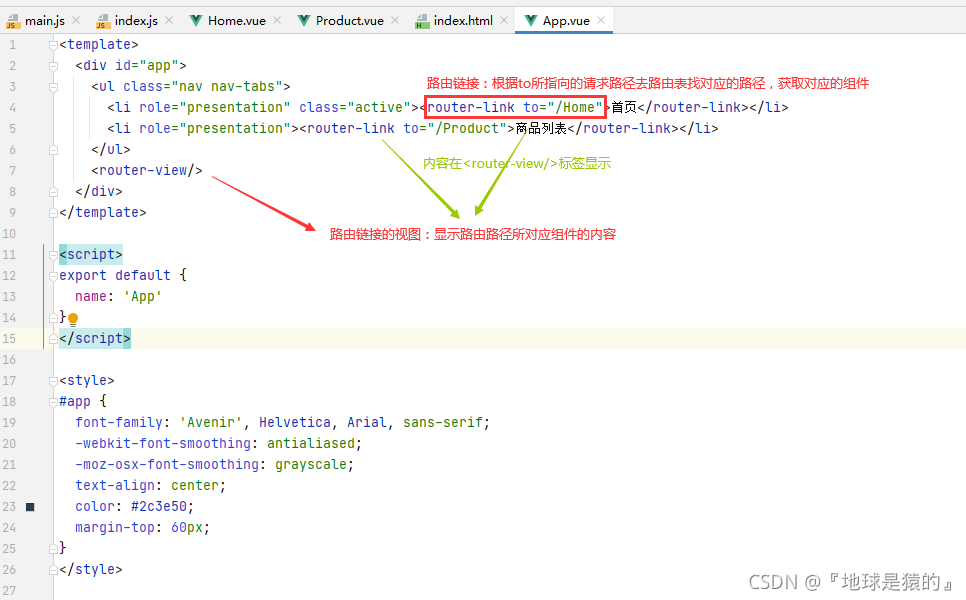Image resolution: width=966 pixels, height=600 pixels.
Task: Close the index.html tab
Action: (x=504, y=20)
